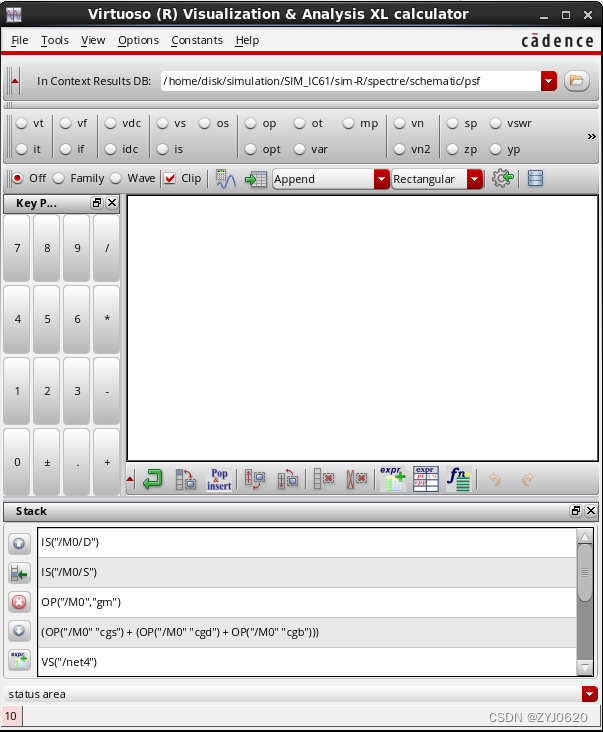603x732 pixels.
Task: Click the keypad divide button
Action: click(x=107, y=248)
